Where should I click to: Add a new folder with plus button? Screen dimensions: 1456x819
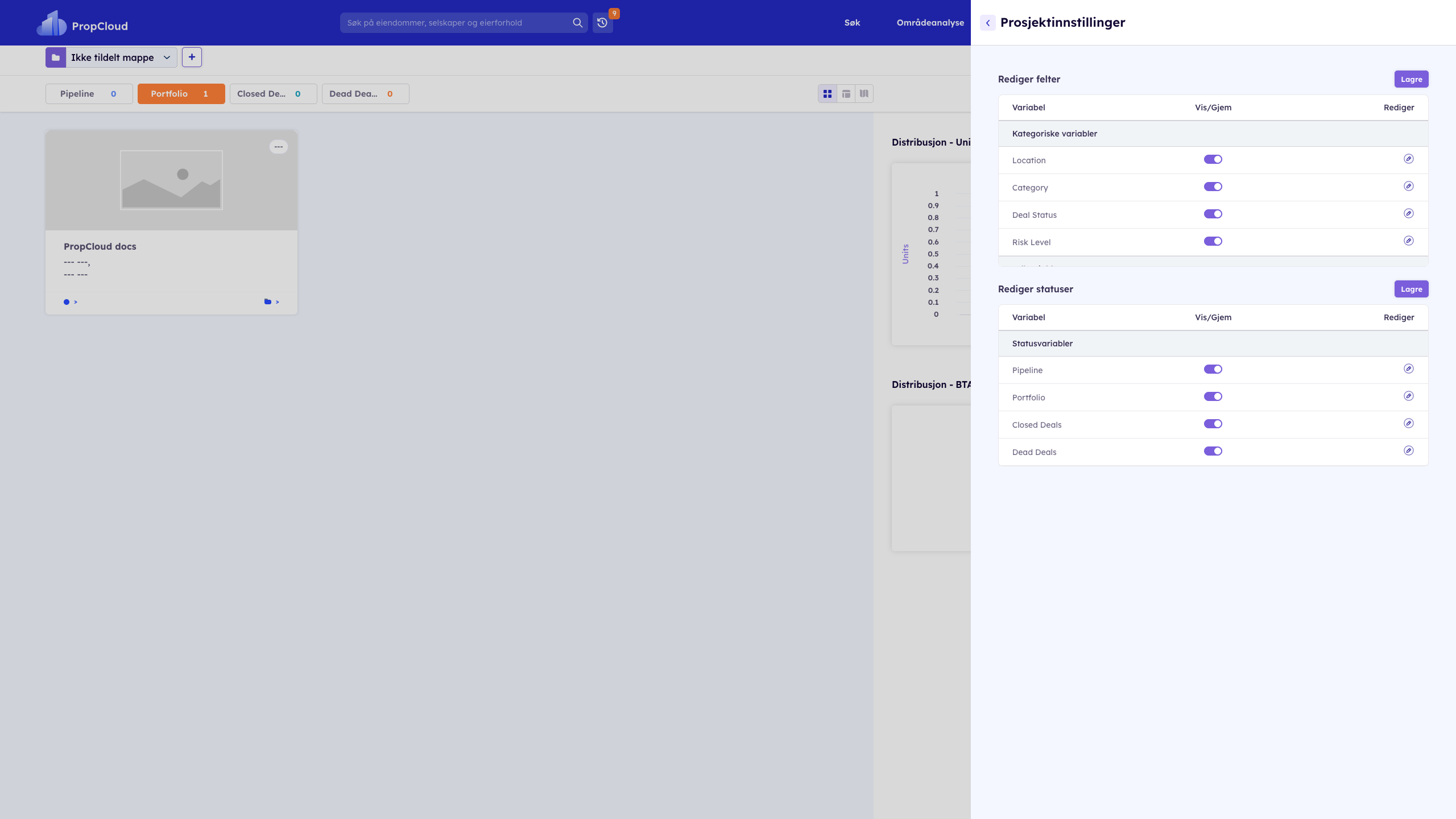coord(192,57)
